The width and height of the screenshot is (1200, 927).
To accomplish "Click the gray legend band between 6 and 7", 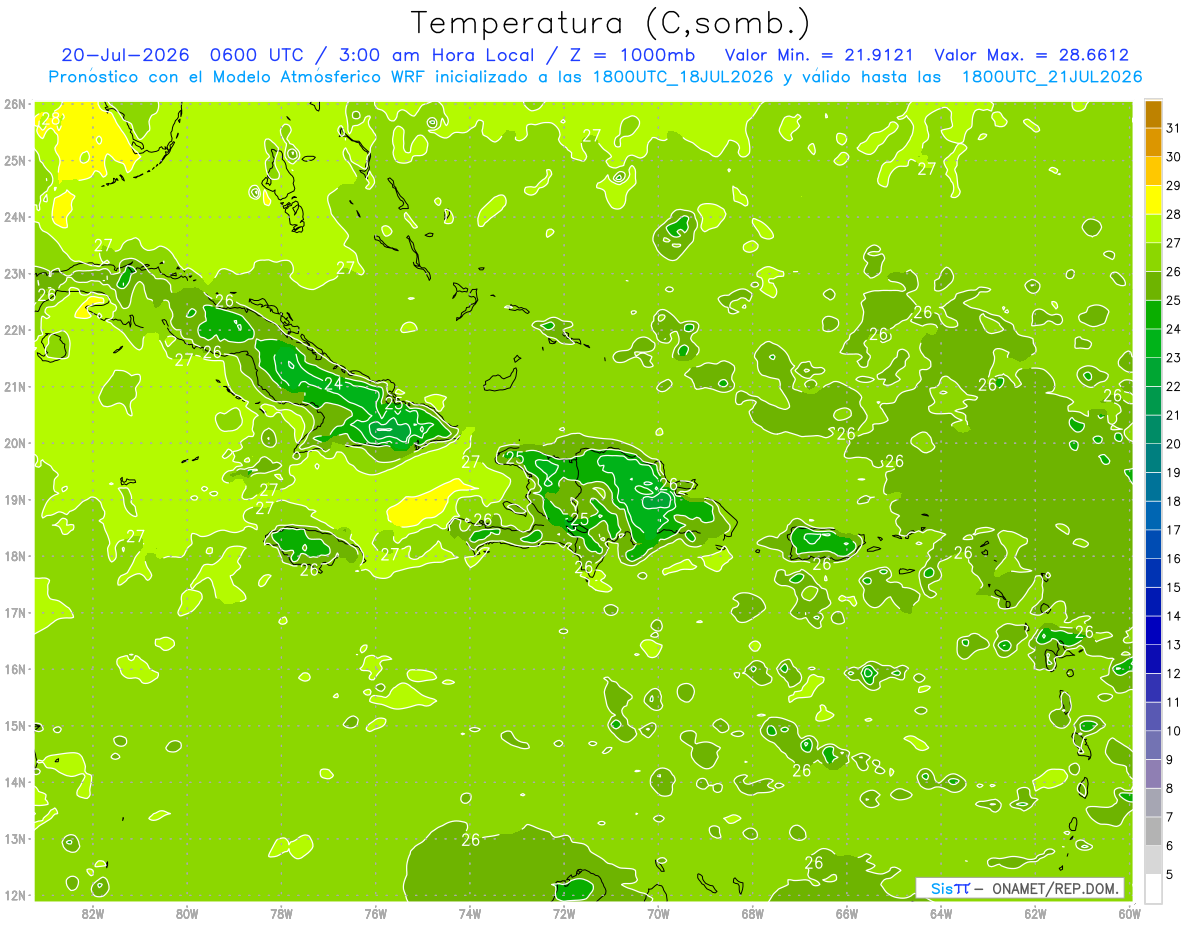I will [1153, 831].
